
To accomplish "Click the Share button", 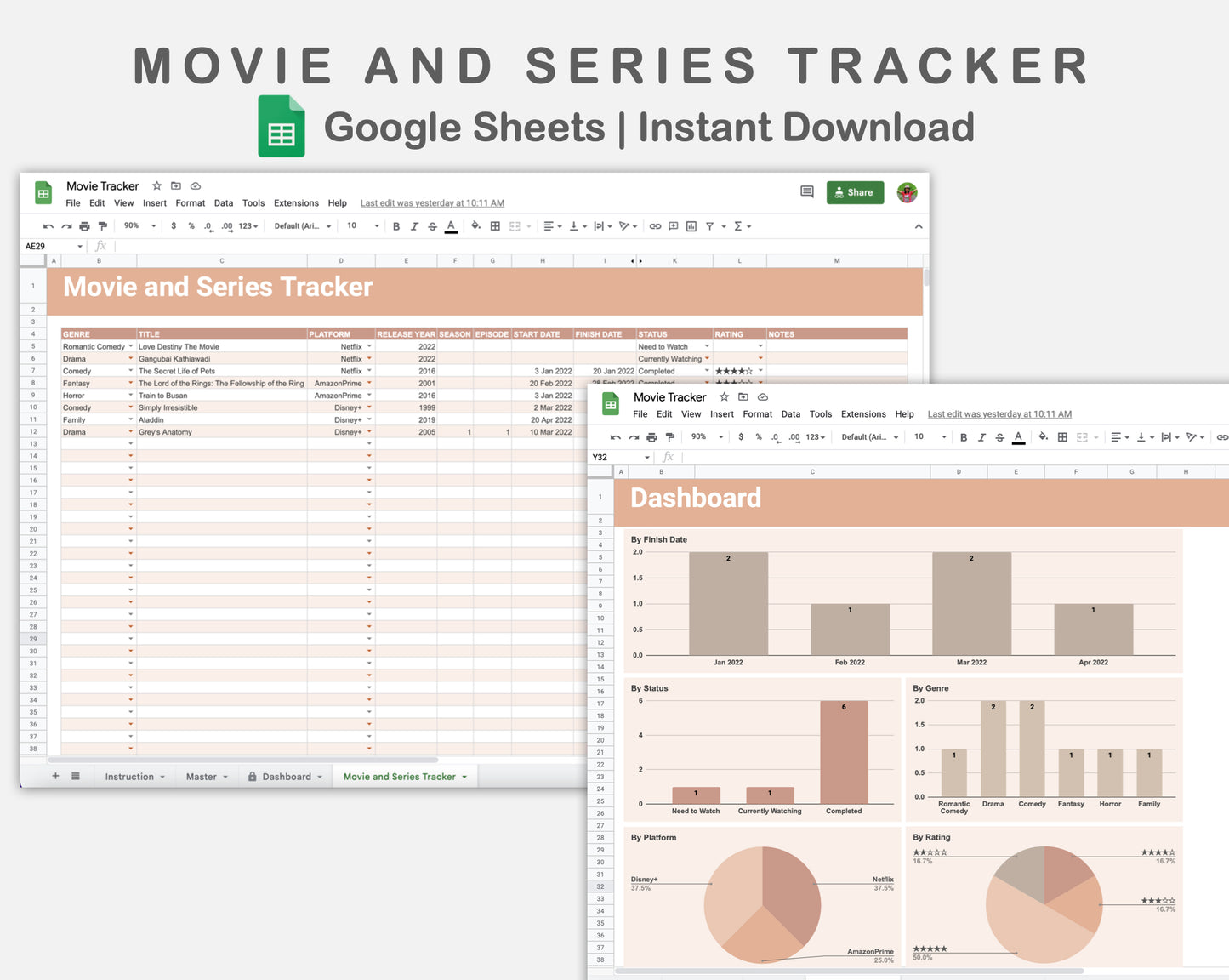I will coord(855,192).
